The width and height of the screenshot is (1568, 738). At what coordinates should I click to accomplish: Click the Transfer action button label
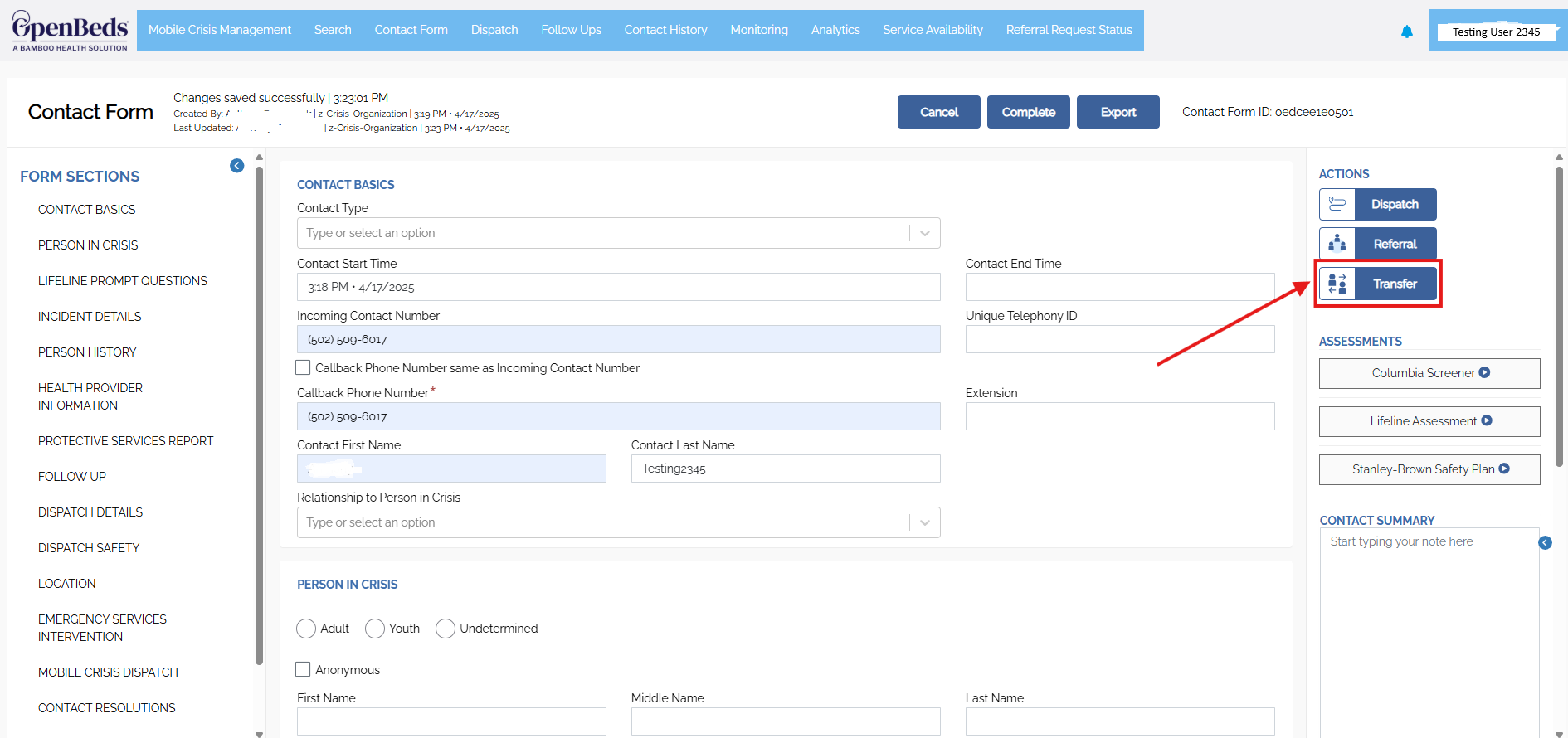point(1395,284)
